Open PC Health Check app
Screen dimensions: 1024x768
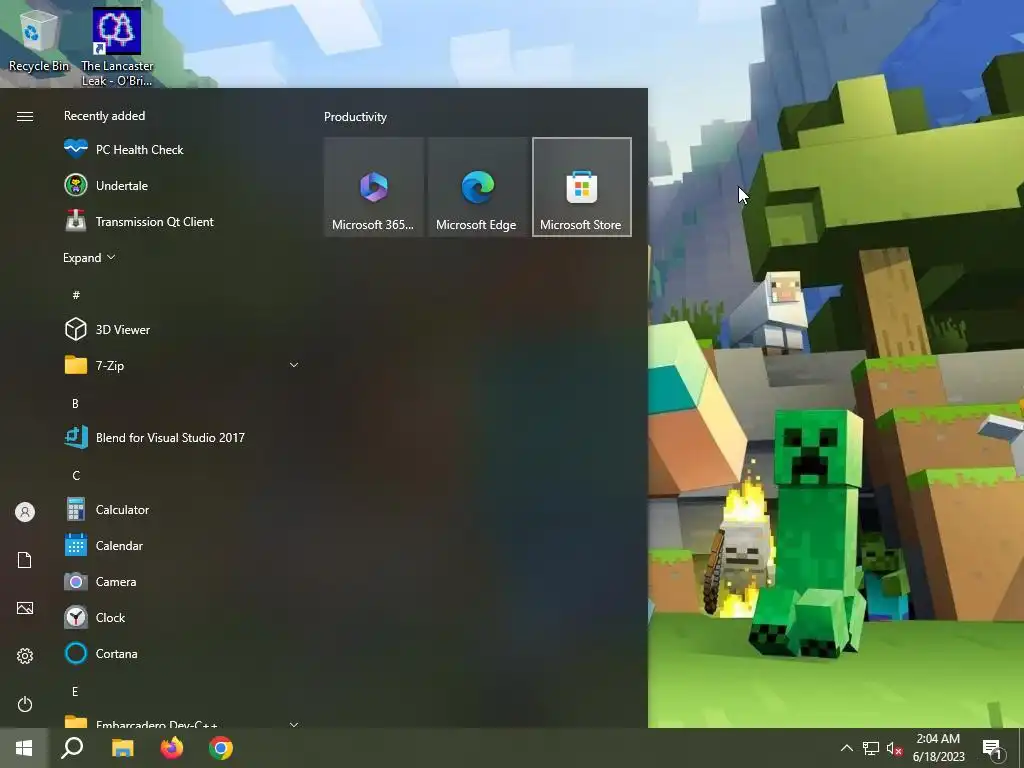click(182, 150)
